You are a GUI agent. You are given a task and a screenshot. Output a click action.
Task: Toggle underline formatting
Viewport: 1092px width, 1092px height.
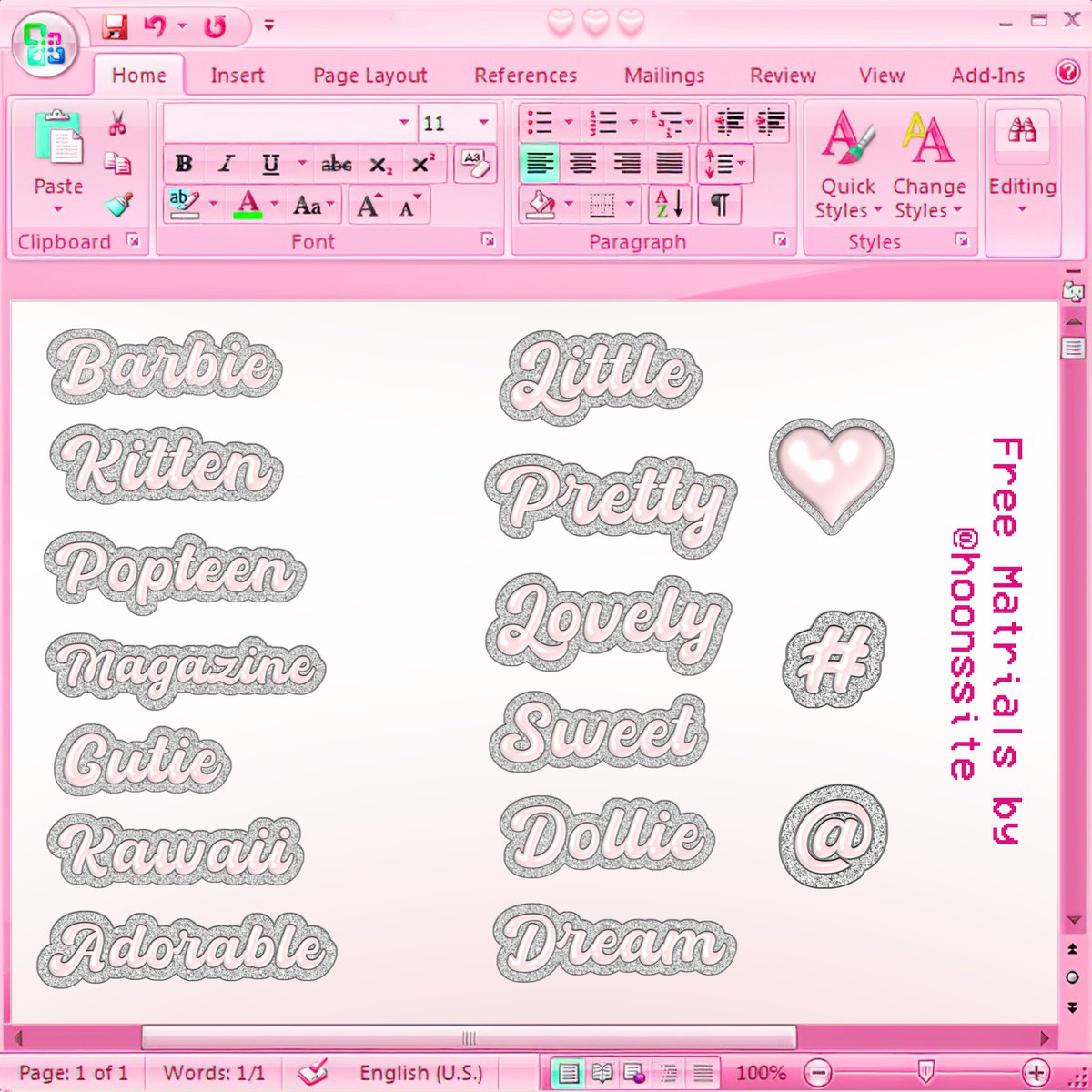click(x=270, y=165)
